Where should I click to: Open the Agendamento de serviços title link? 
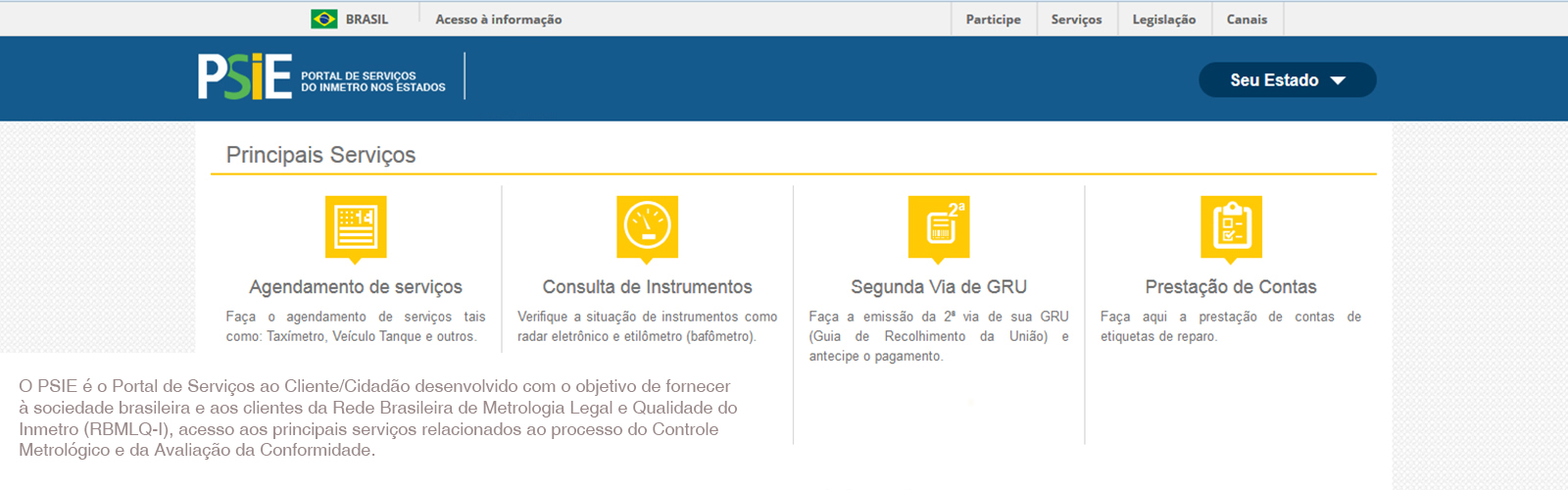coord(356,287)
